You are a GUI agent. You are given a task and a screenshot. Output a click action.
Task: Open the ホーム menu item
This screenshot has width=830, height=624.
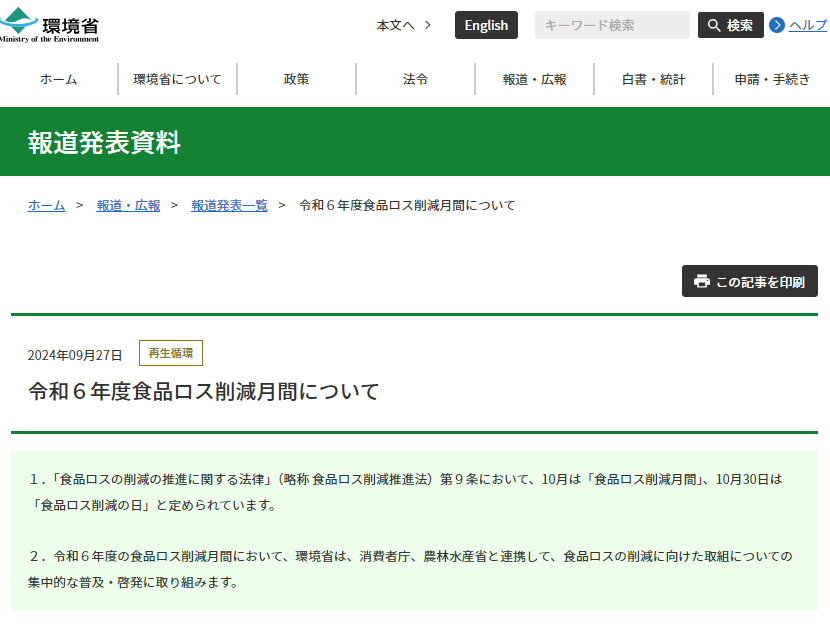pyautogui.click(x=59, y=79)
